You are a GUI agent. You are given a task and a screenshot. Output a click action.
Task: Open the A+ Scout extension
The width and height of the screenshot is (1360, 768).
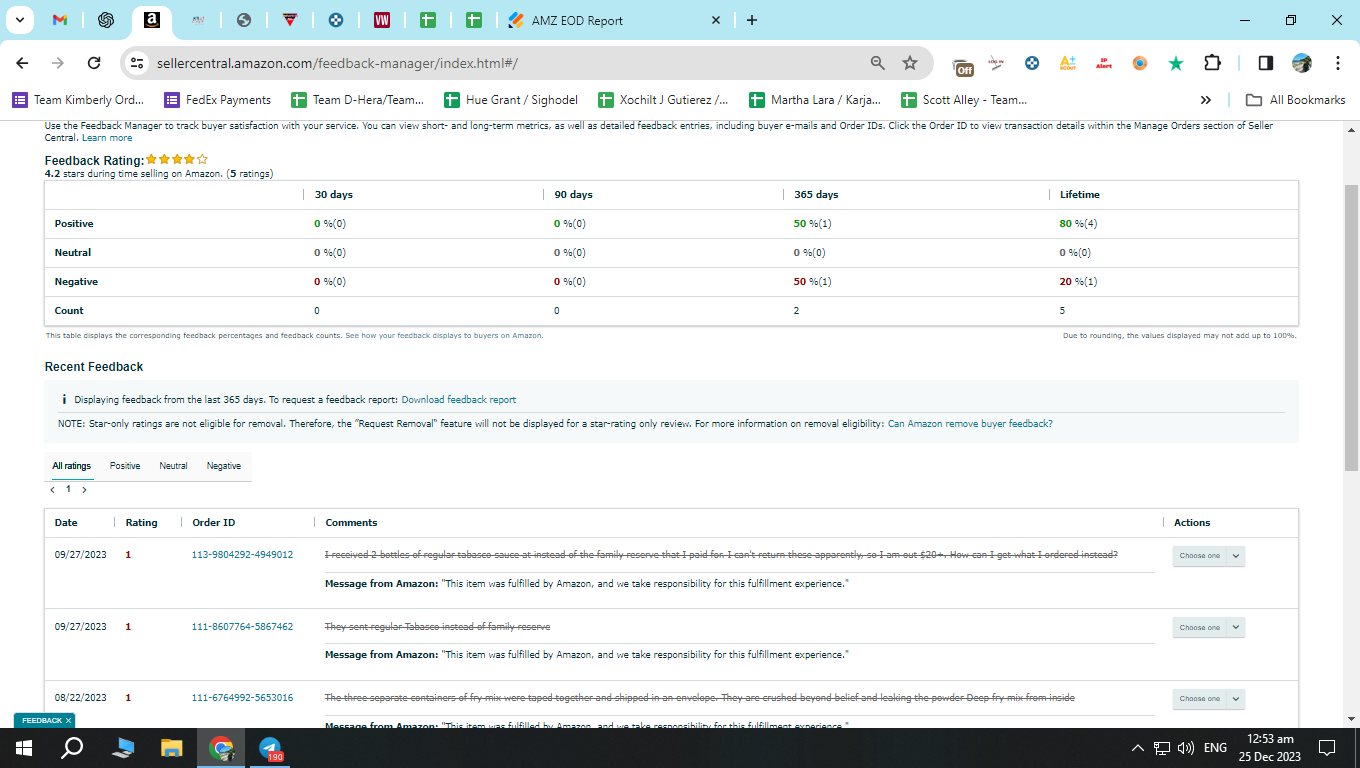pos(1067,63)
